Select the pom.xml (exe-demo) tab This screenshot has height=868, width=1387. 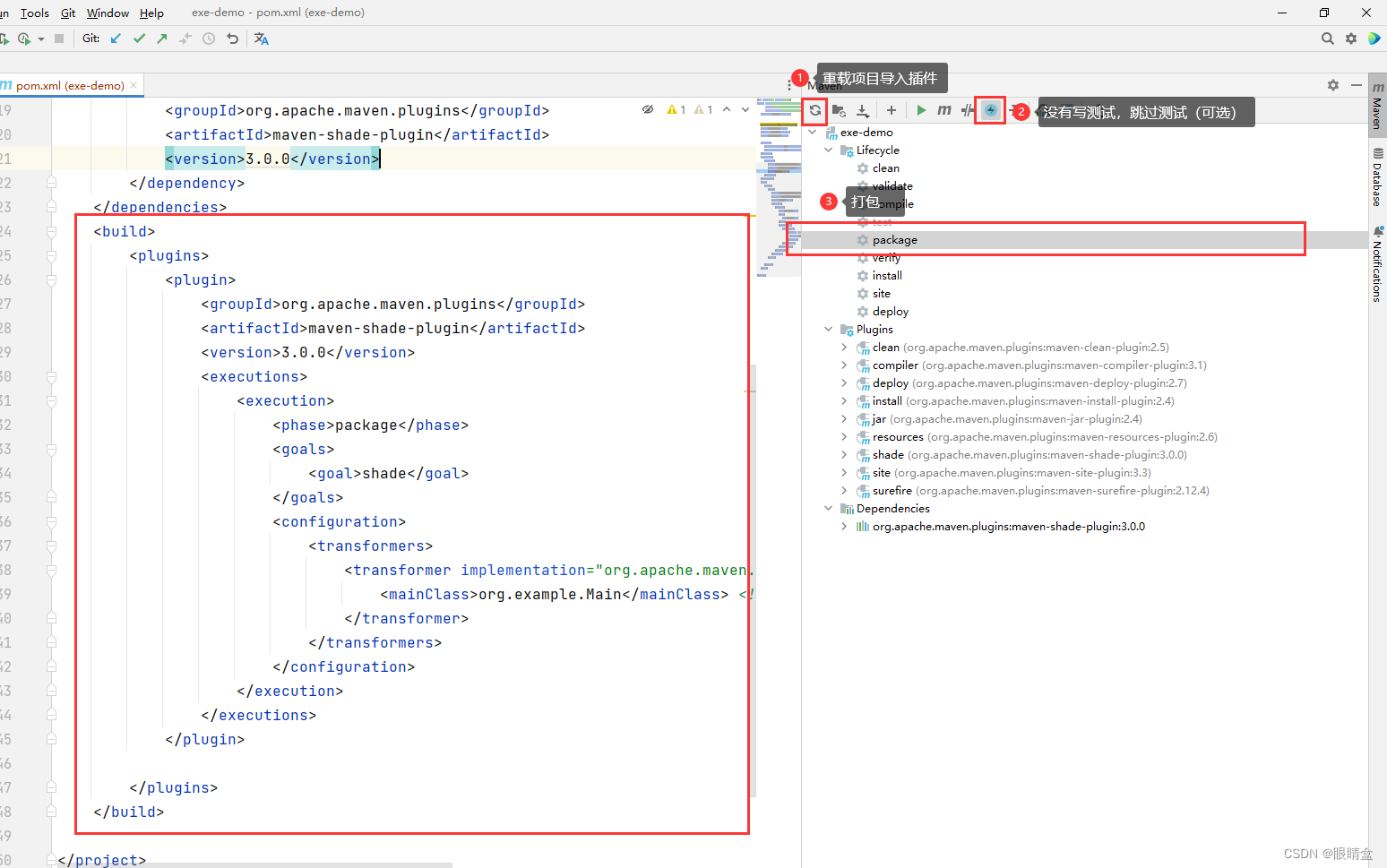(x=70, y=85)
